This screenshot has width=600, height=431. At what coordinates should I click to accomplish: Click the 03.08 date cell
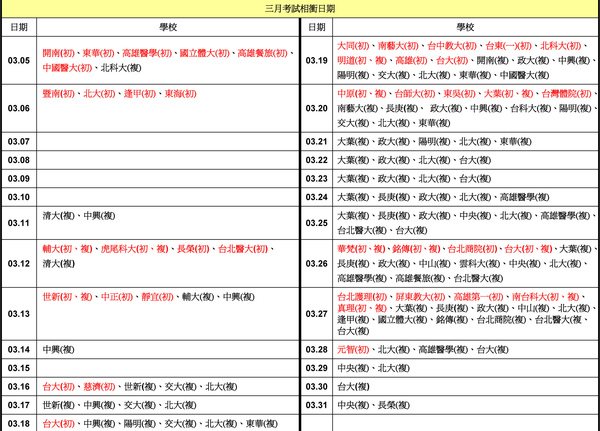point(19,160)
